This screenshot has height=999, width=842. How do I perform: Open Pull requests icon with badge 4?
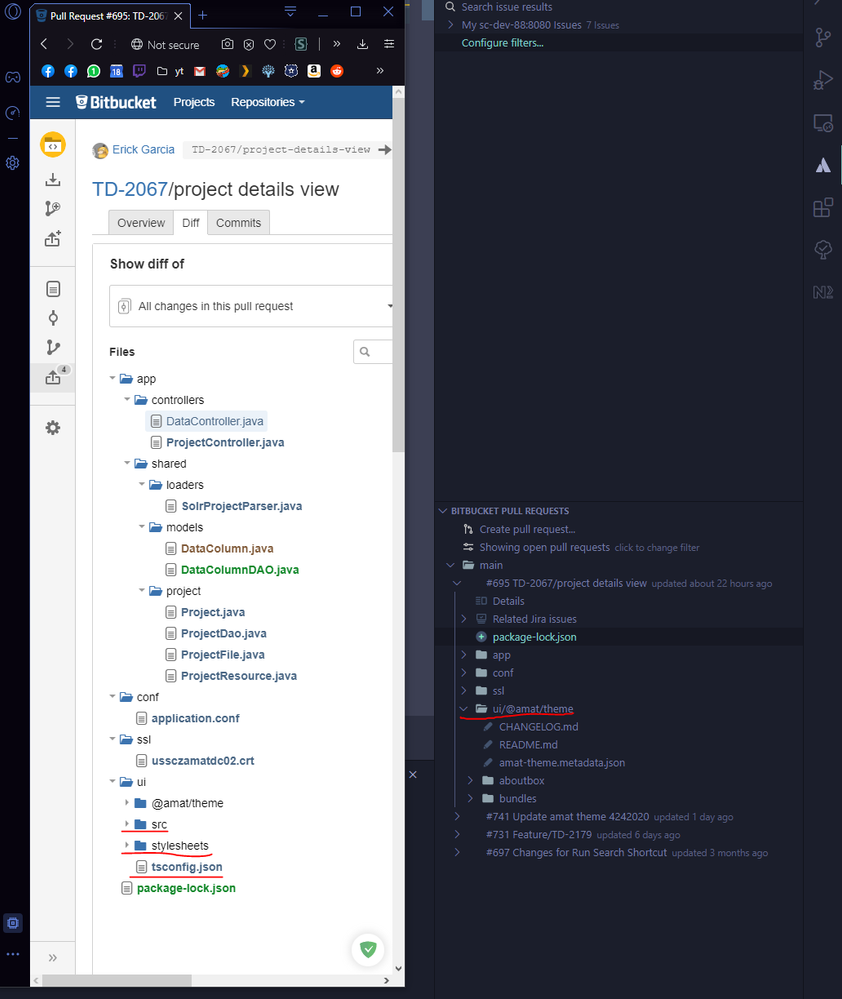[x=53, y=377]
